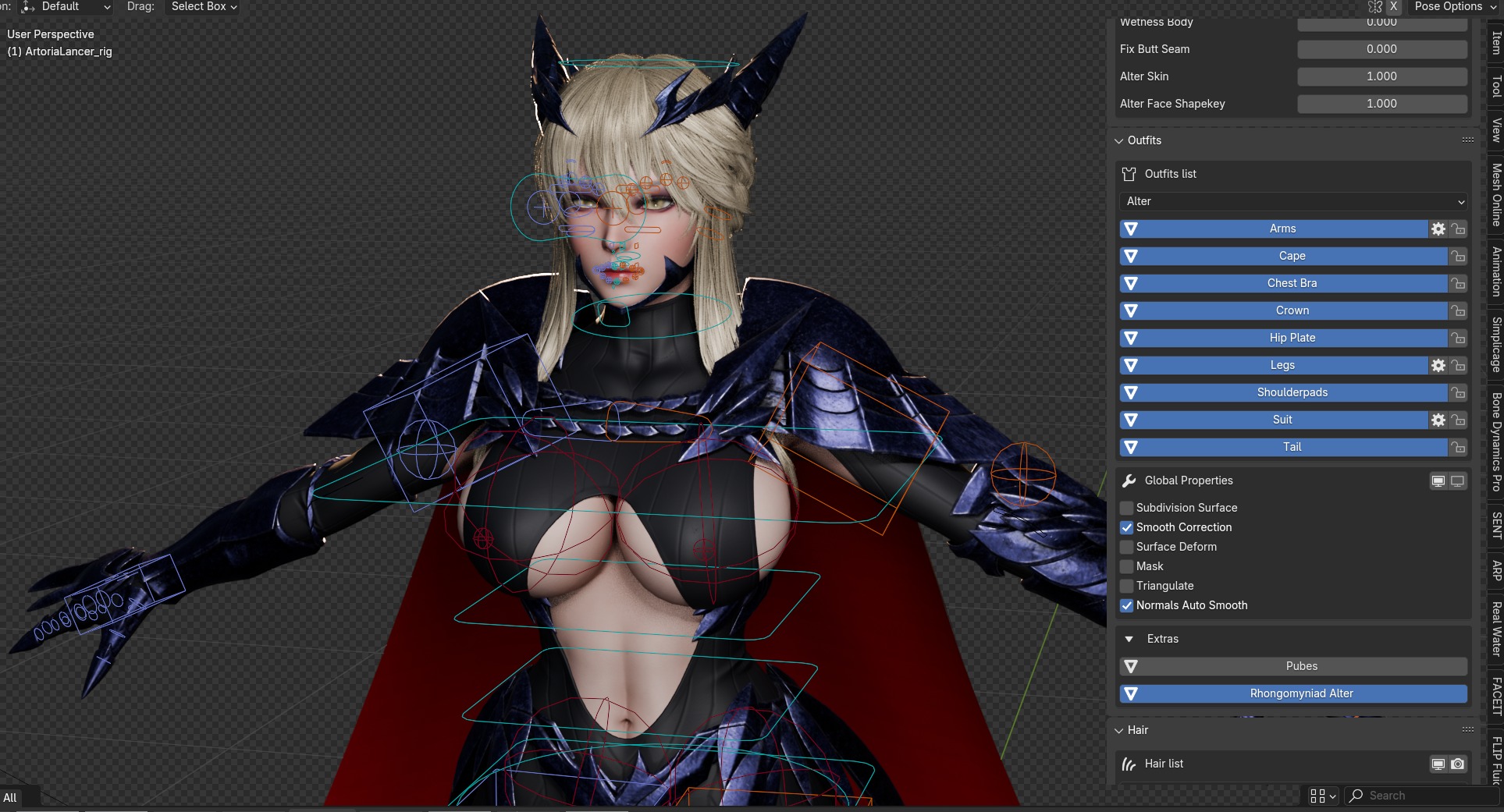Screen dimensions: 1504x812
Task: Open Suit outfit settings gear
Action: pyautogui.click(x=1438, y=420)
